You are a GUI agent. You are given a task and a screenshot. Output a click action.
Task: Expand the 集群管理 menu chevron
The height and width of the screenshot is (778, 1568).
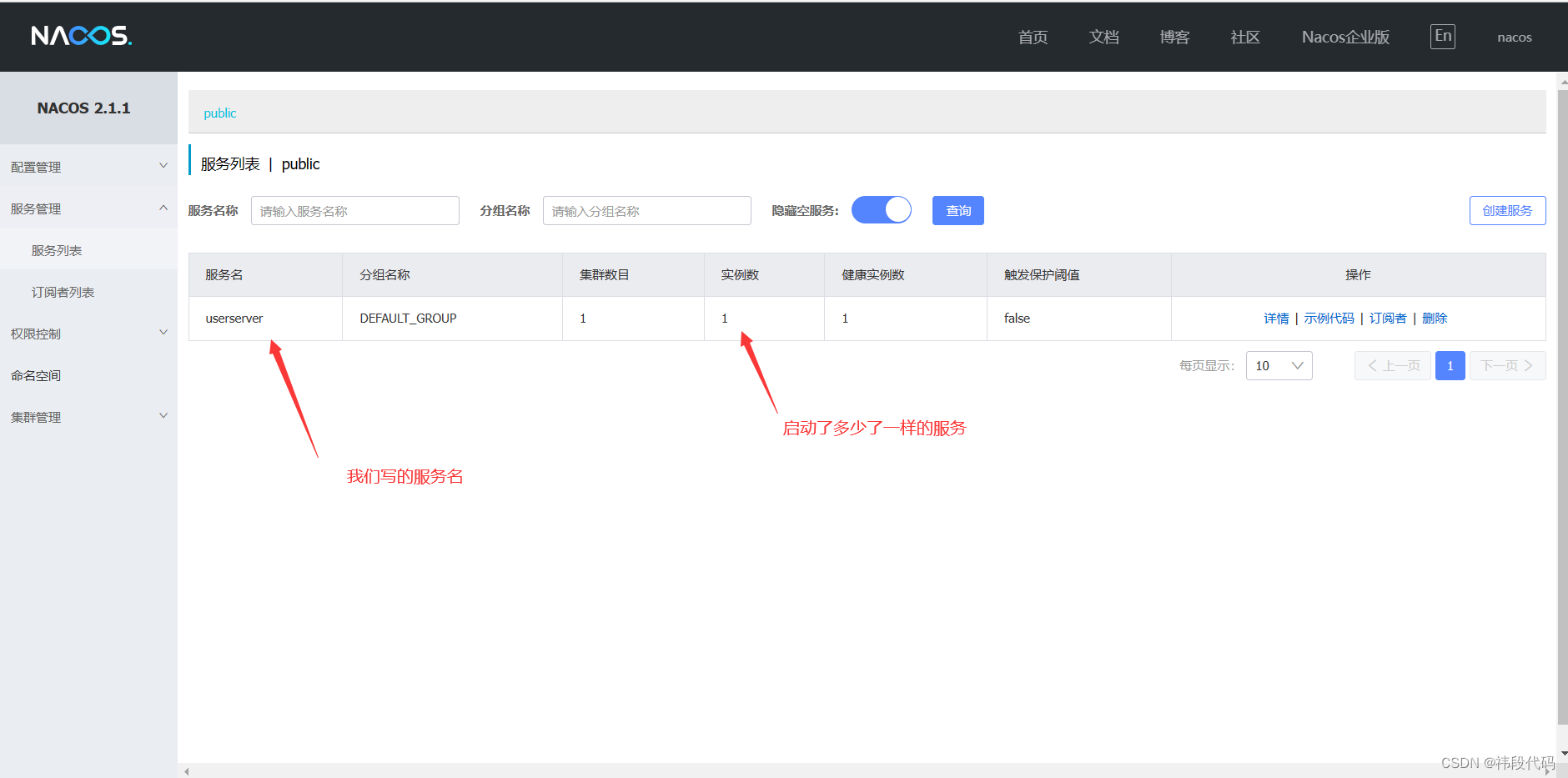pyautogui.click(x=163, y=416)
